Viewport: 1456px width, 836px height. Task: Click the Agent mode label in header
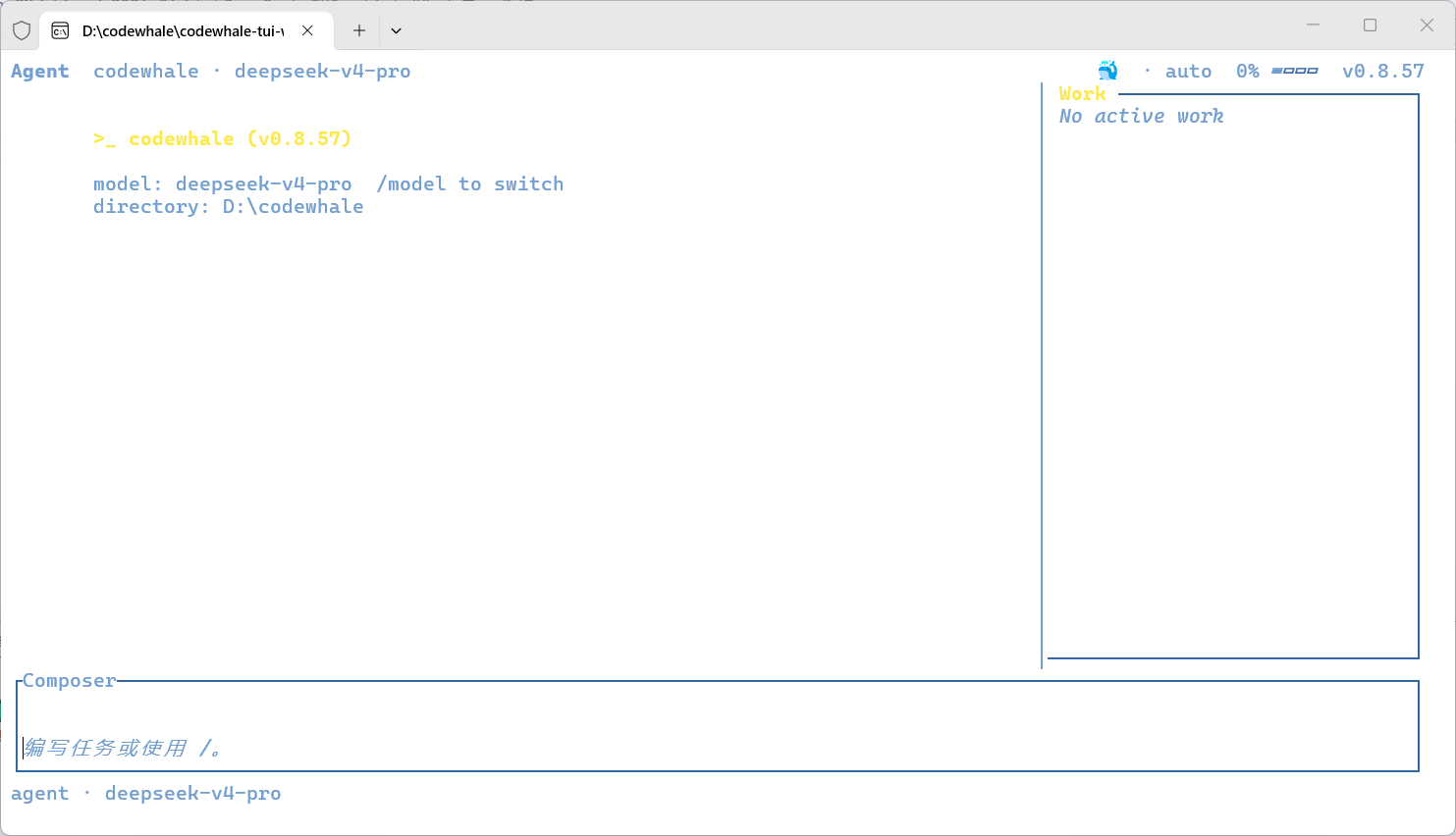[40, 71]
